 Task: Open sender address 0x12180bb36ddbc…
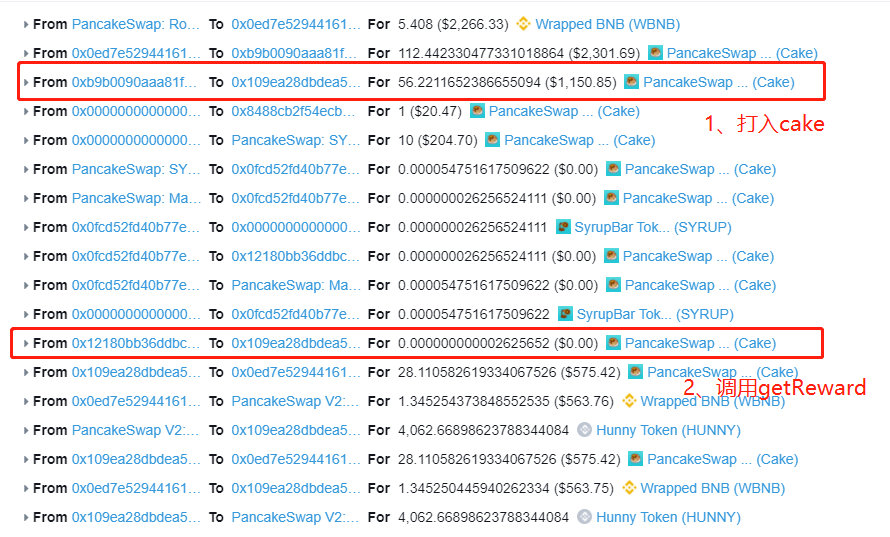pos(136,343)
